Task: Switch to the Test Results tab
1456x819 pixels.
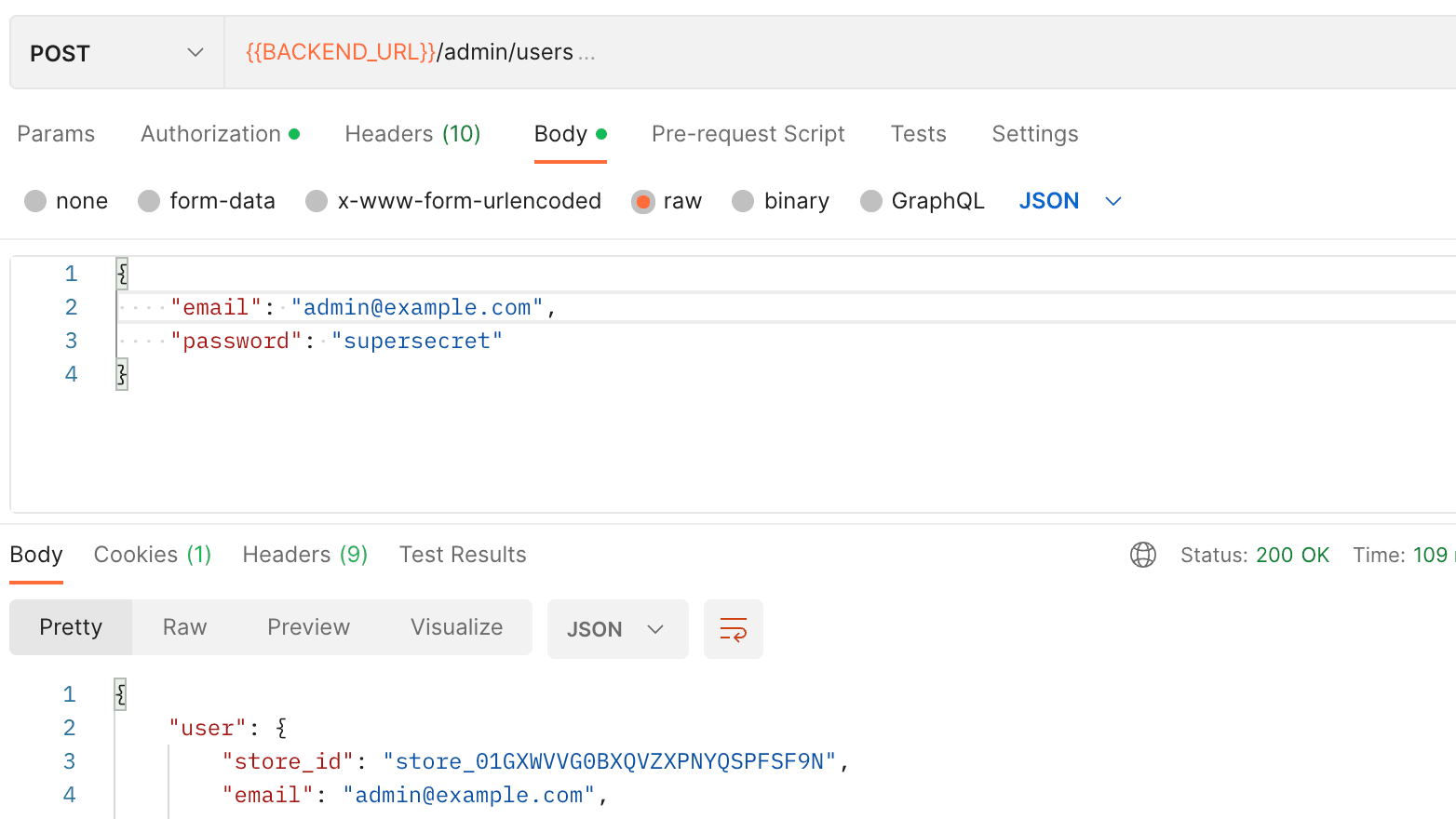Action: coord(463,555)
